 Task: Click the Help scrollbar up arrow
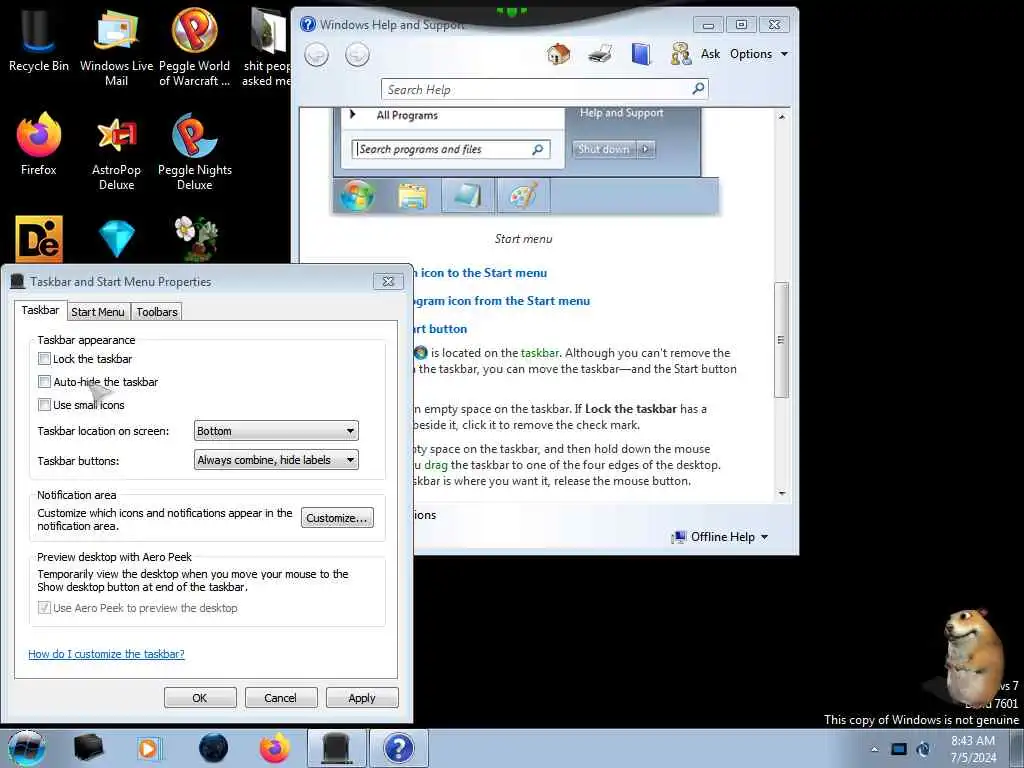[x=782, y=116]
